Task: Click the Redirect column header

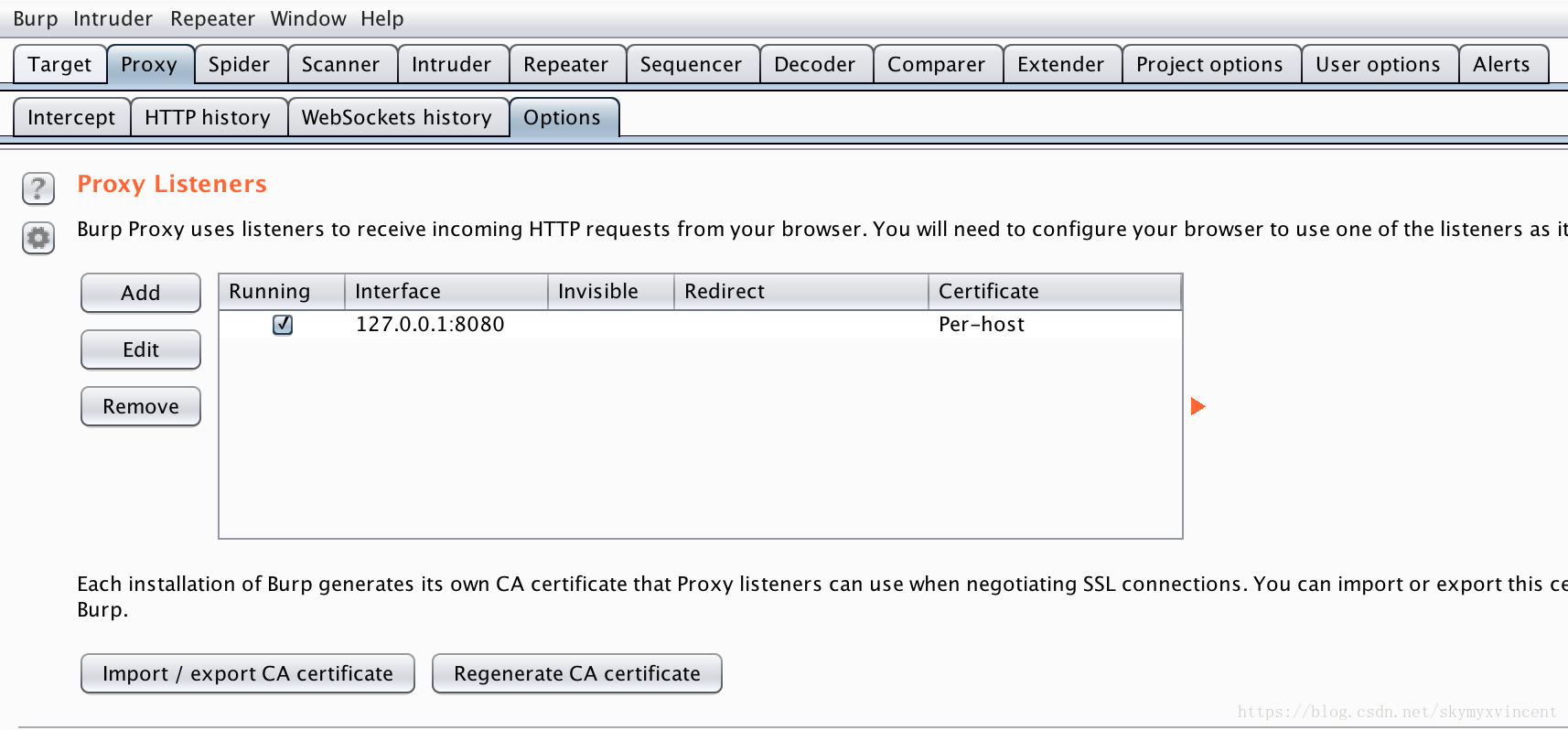Action: [801, 291]
